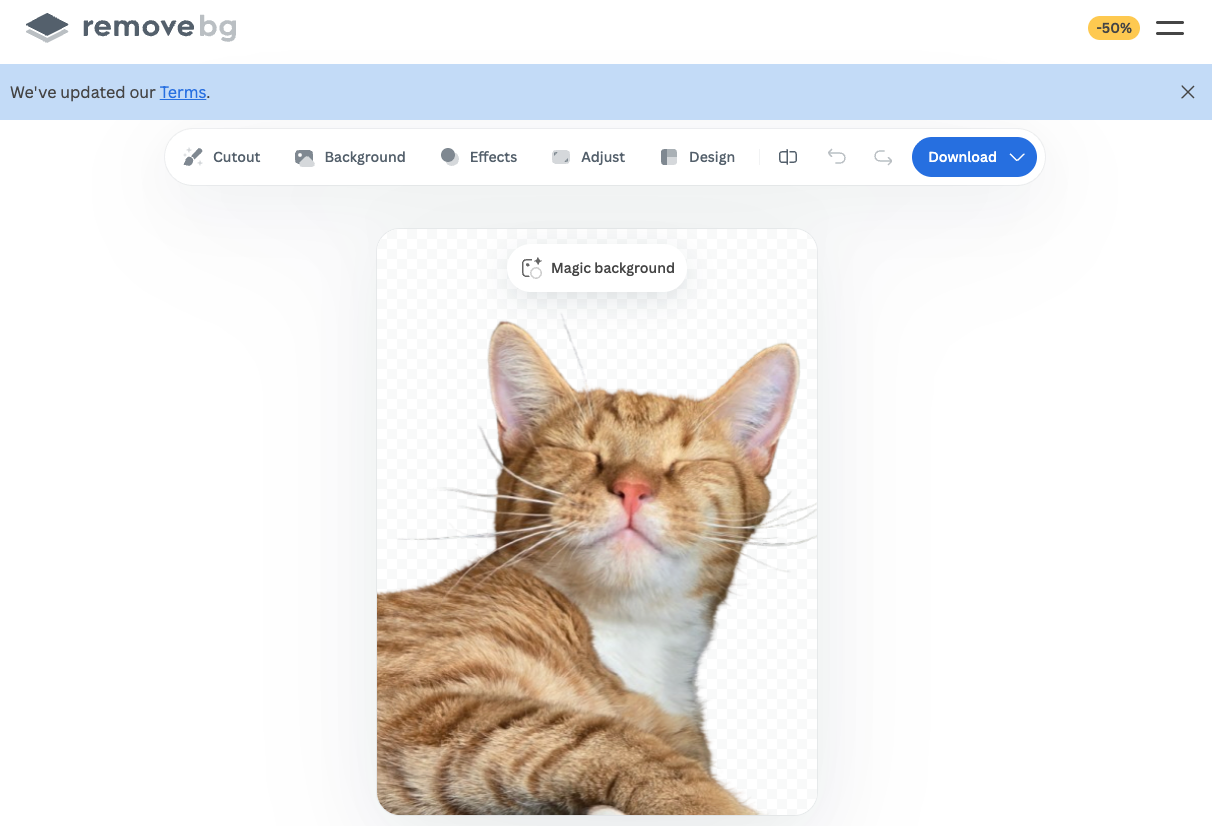Image resolution: width=1212 pixels, height=826 pixels.
Task: Click the Magic background sparkle icon
Action: (532, 268)
